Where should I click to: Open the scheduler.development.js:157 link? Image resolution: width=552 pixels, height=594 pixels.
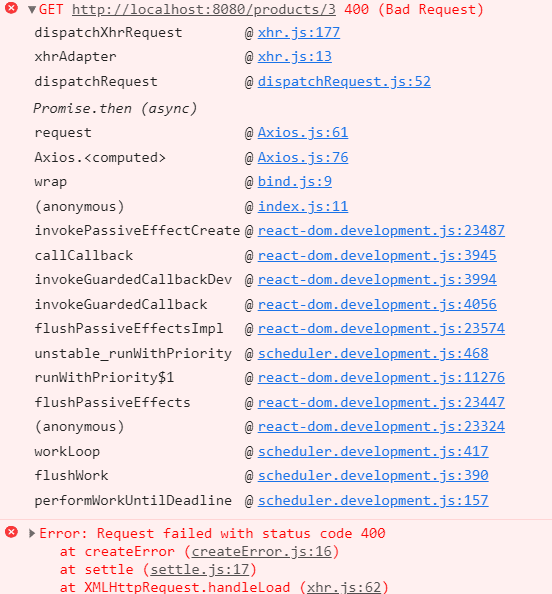373,501
